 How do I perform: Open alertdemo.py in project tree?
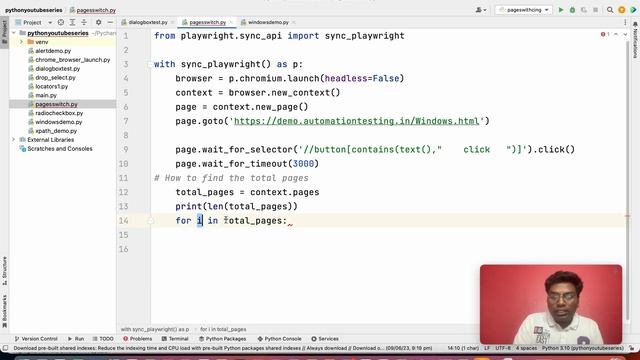click(53, 51)
